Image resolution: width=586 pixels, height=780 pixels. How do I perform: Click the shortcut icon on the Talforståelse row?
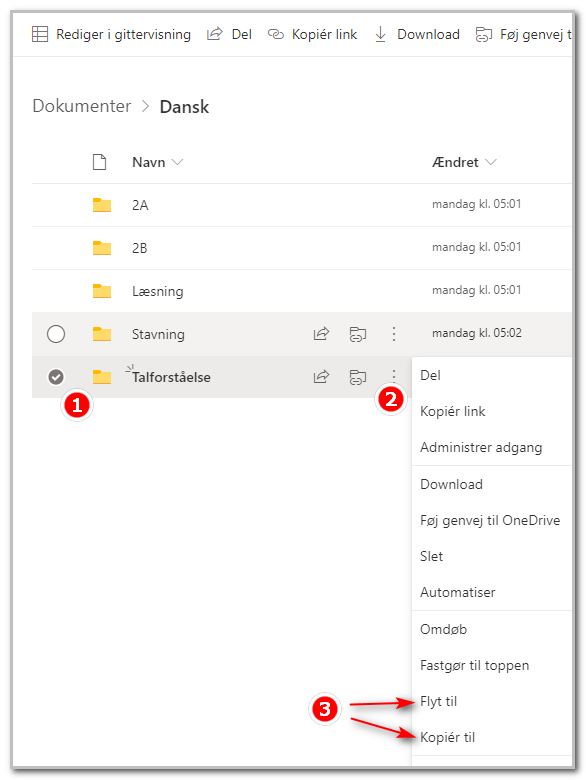(358, 377)
